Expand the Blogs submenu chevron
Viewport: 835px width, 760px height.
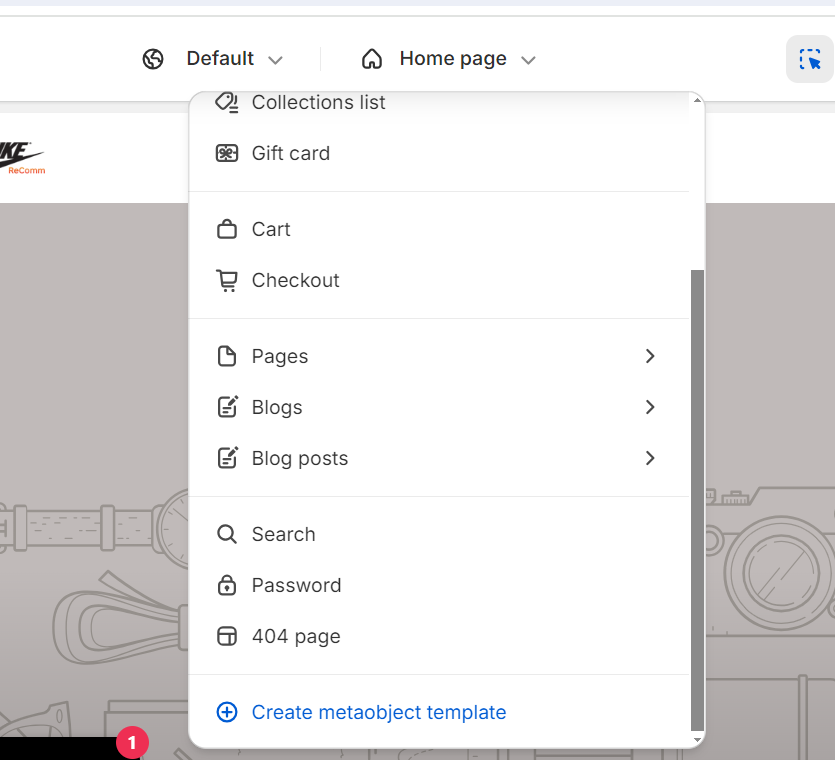[650, 407]
